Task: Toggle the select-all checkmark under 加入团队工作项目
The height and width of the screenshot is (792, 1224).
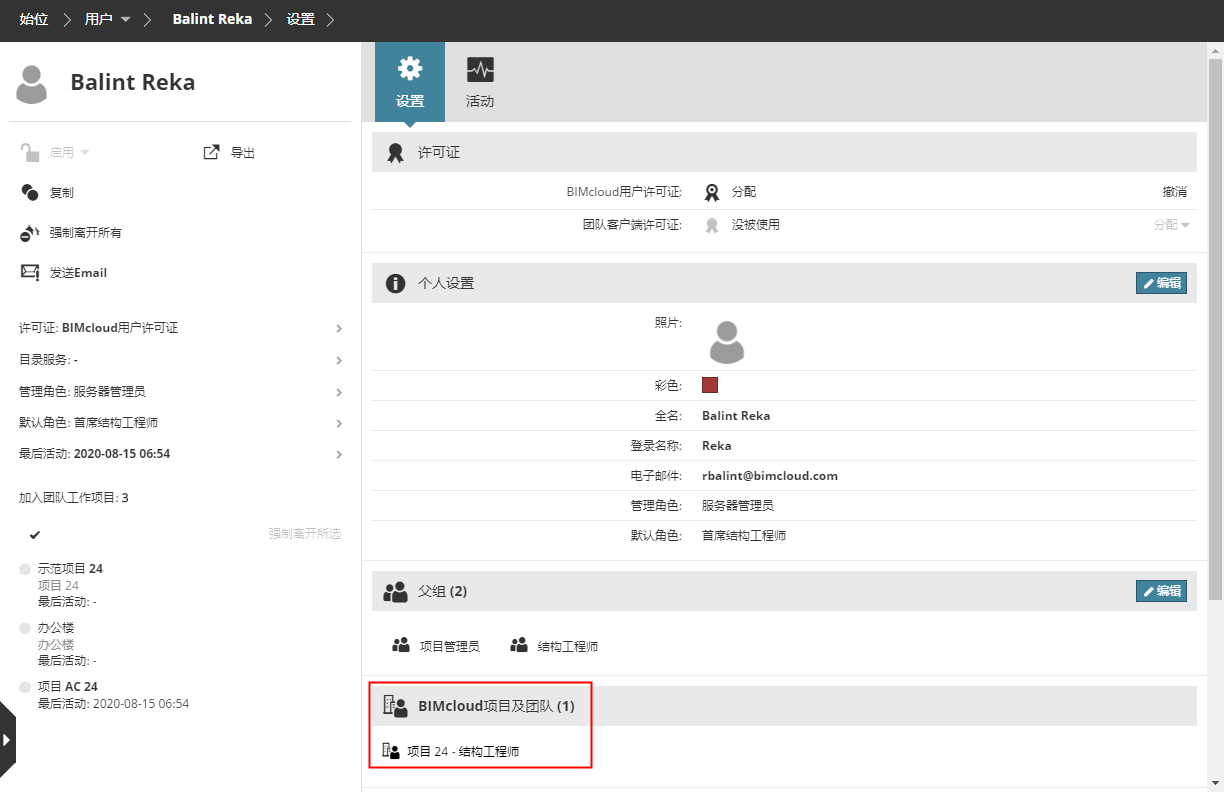Action: (x=35, y=534)
